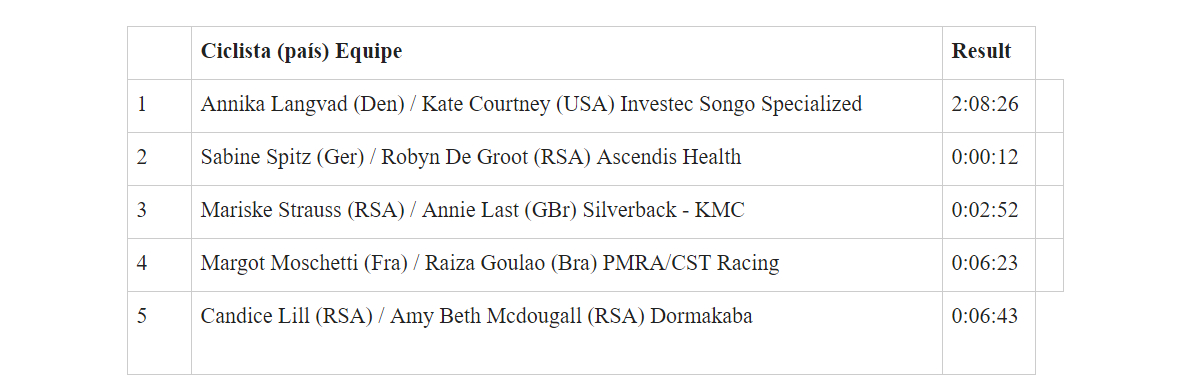This screenshot has height=390, width=1178.
Task: Select the Annika Langvad / Kate Courtney row
Action: point(595,106)
